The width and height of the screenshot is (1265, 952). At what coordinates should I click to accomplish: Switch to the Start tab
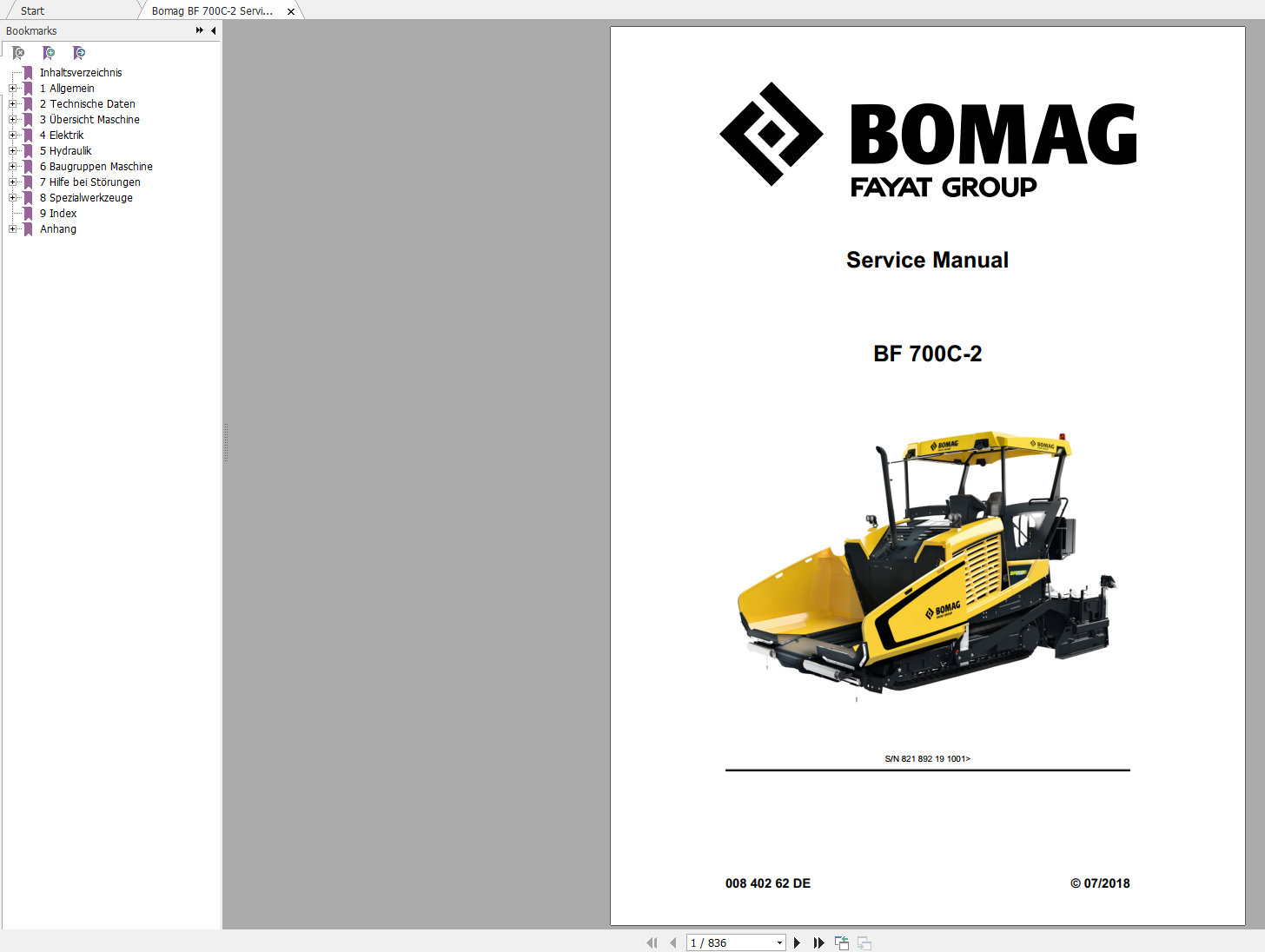pos(32,10)
